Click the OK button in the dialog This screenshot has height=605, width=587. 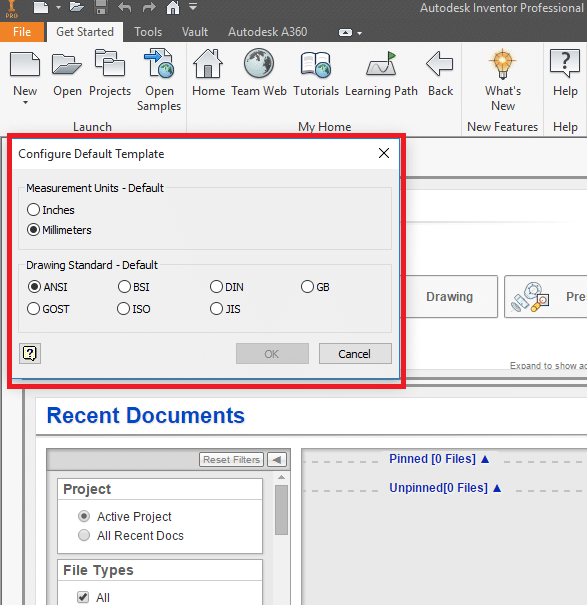click(272, 353)
